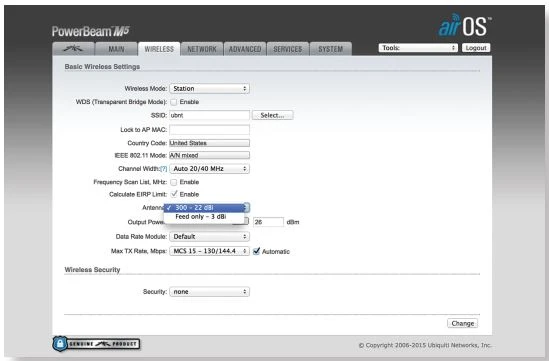Click the Output Power dBm value field
This screenshot has width=549, height=361.
point(268,222)
